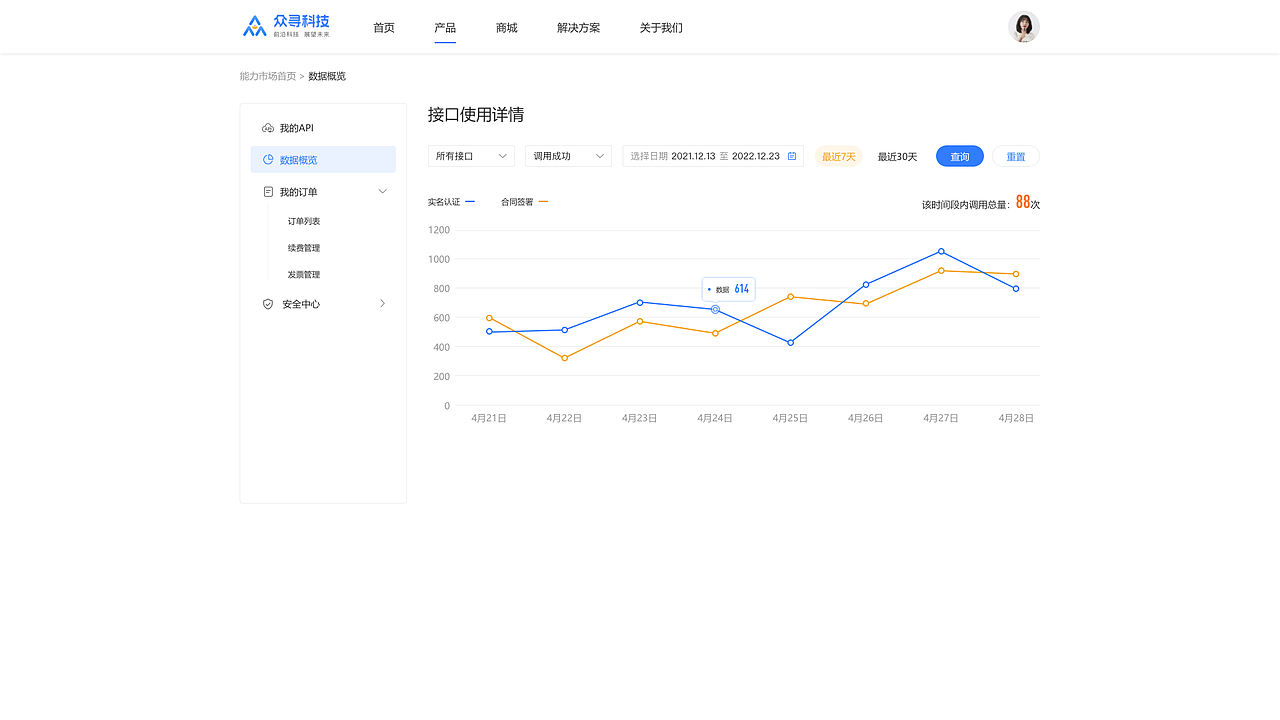Switch to the 商城 navigation tab
Image resolution: width=1280 pixels, height=720 pixels.
(x=506, y=28)
